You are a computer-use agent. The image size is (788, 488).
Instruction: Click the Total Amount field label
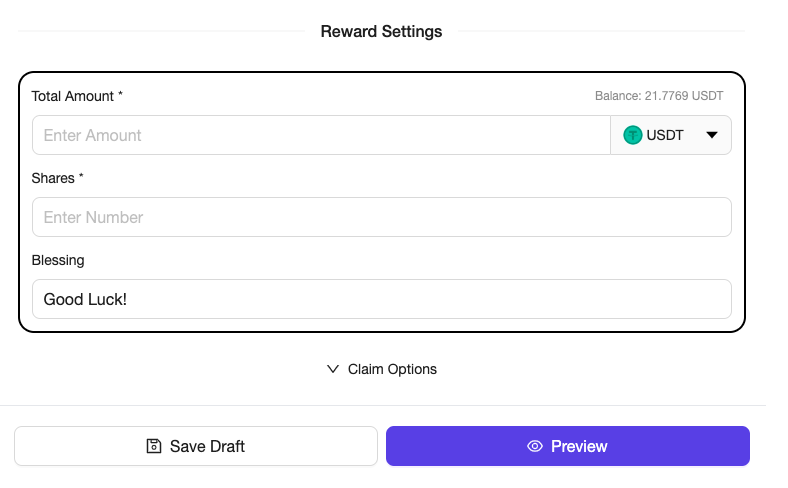point(73,96)
